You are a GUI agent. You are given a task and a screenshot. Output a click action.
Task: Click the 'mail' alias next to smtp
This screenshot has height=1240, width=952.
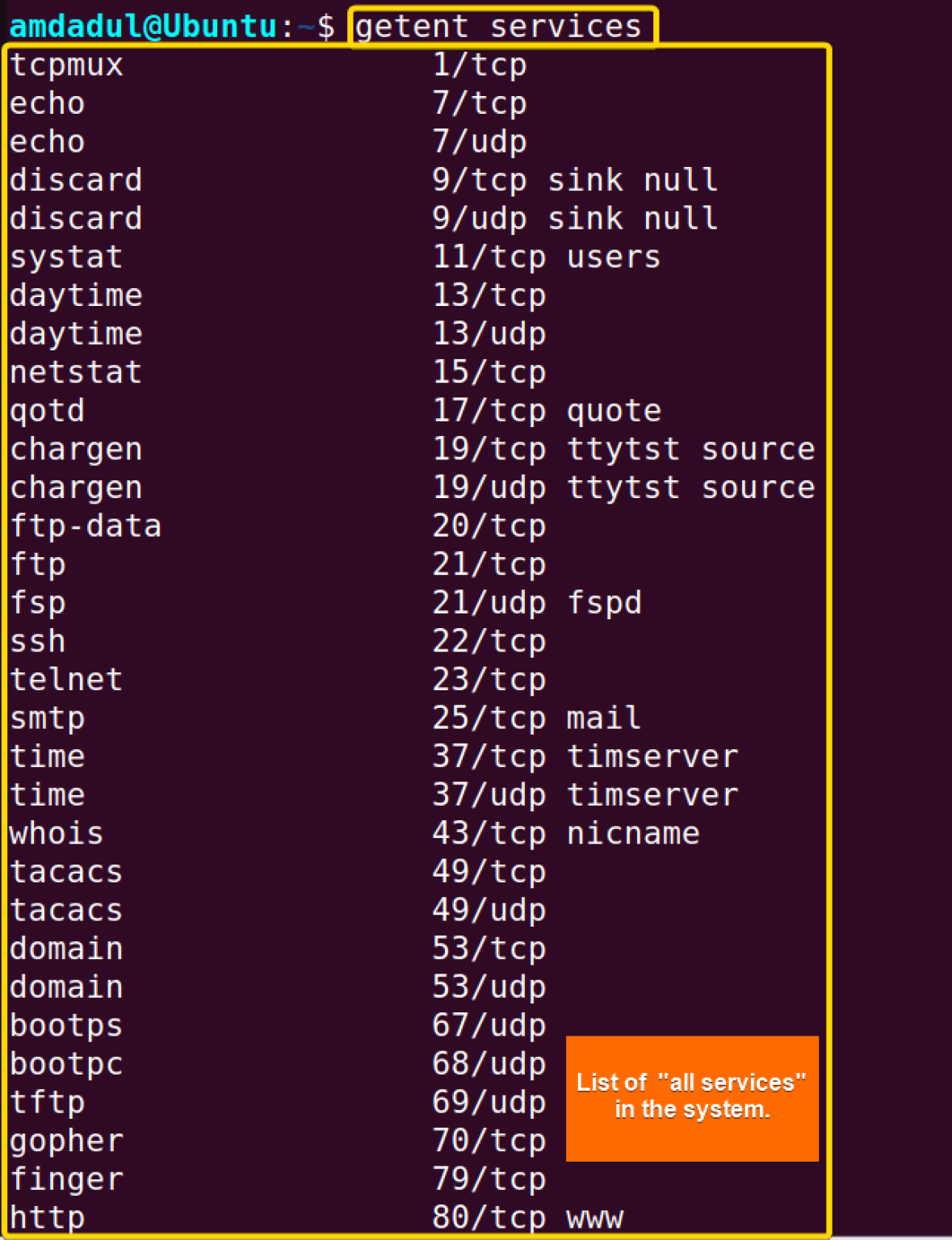coord(604,718)
